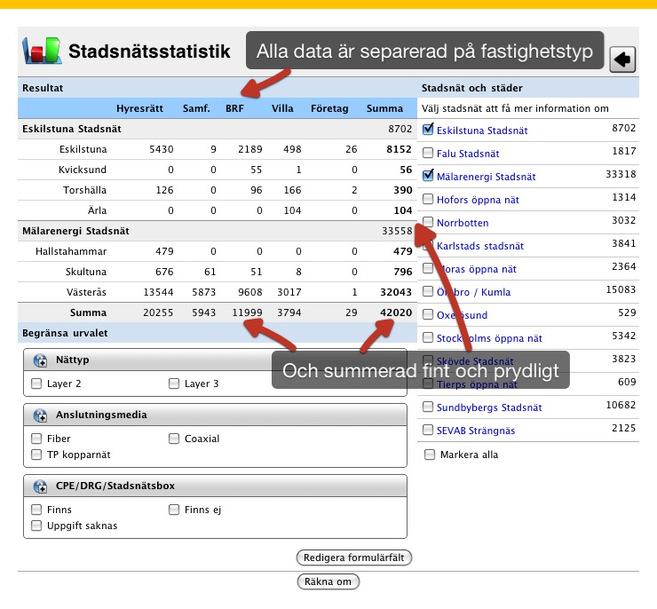Check the Markera alla box

pos(428,454)
